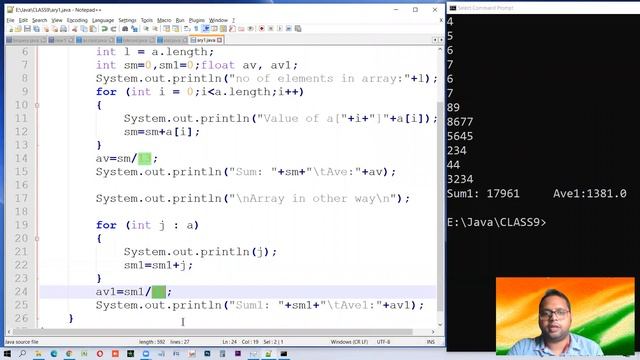Click the Paste toolbar icon
This screenshot has width=640, height=360.
point(93,29)
